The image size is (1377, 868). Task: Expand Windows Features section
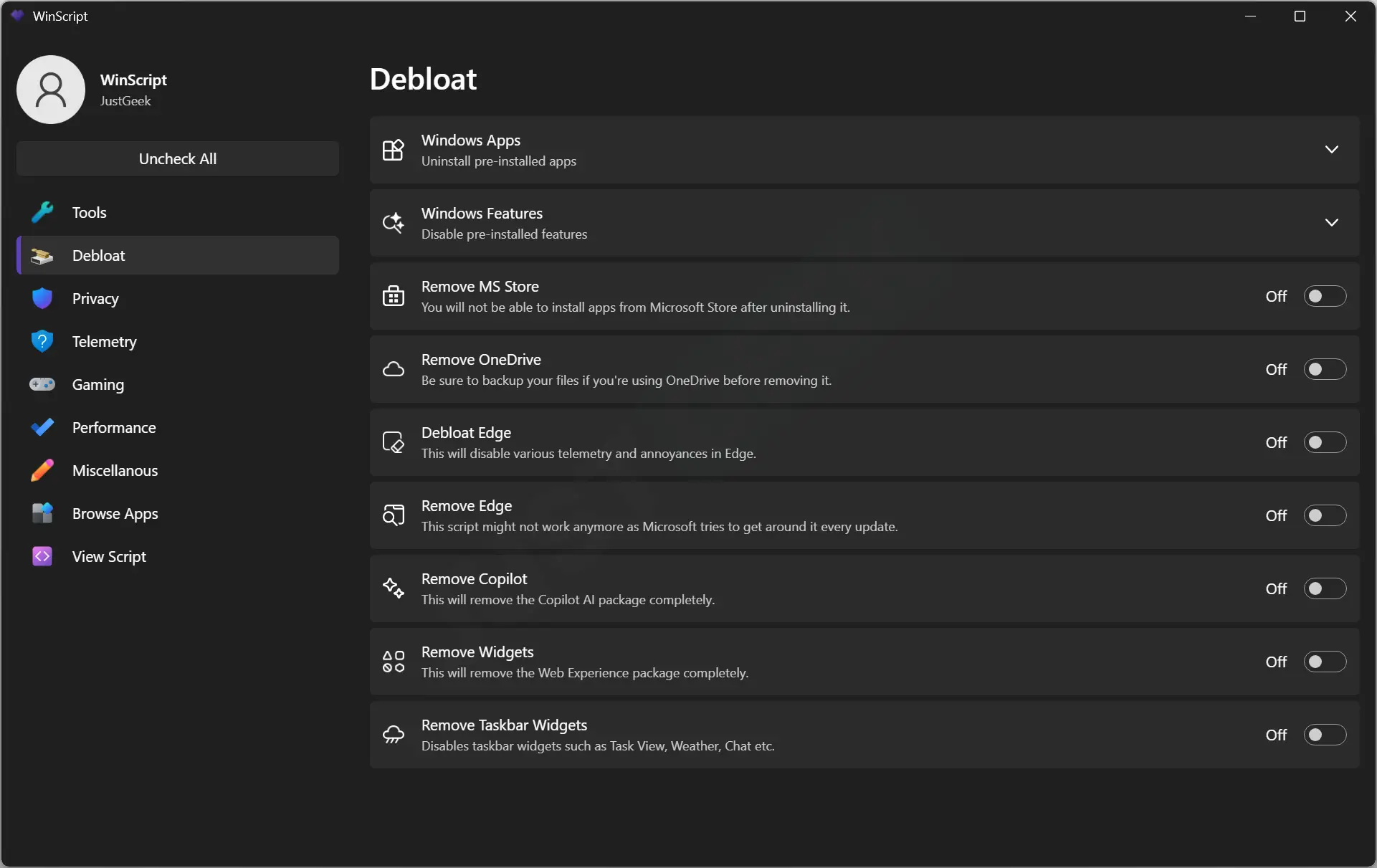(x=1332, y=222)
